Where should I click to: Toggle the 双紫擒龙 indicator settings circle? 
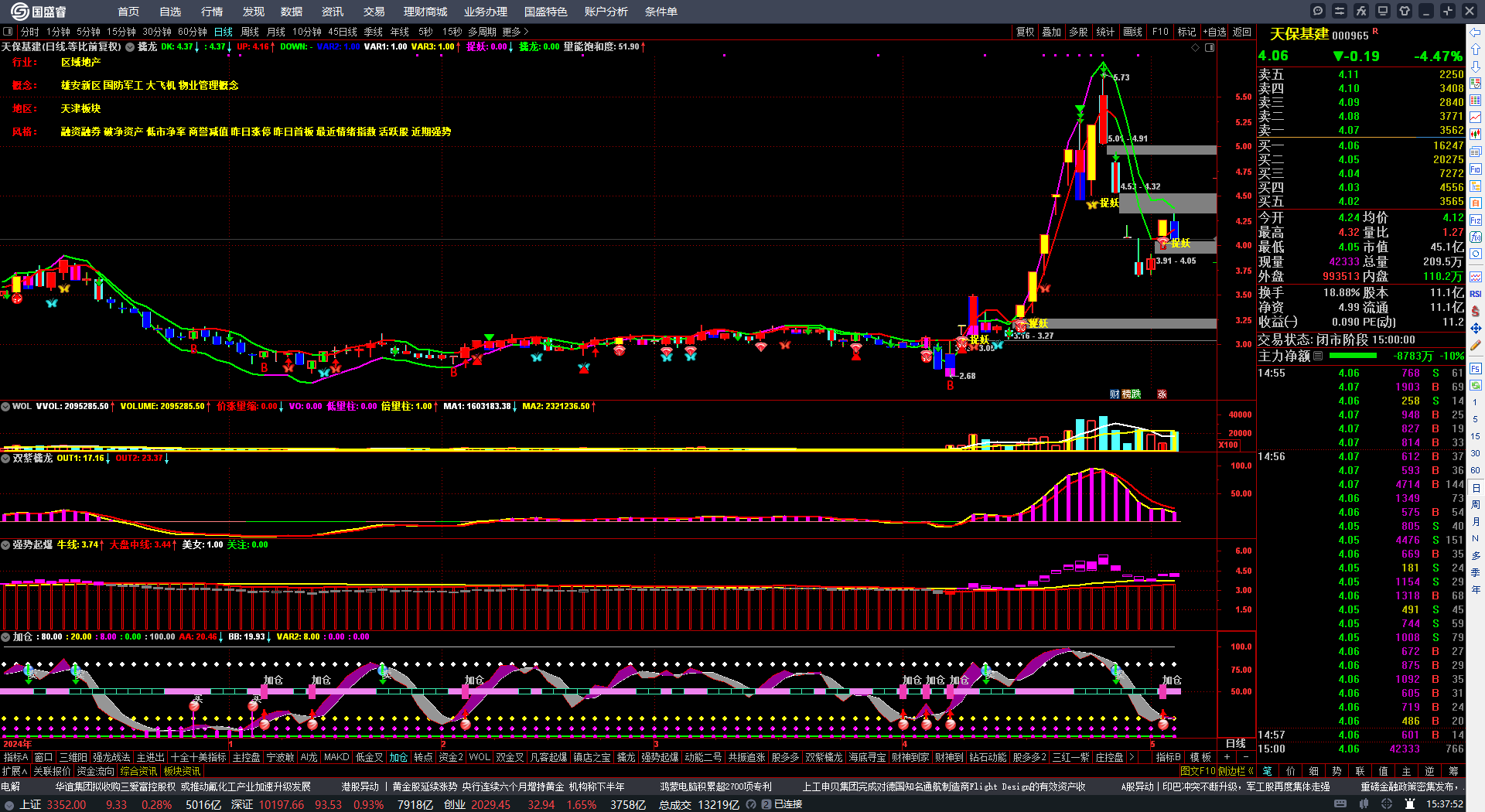[x=5, y=458]
